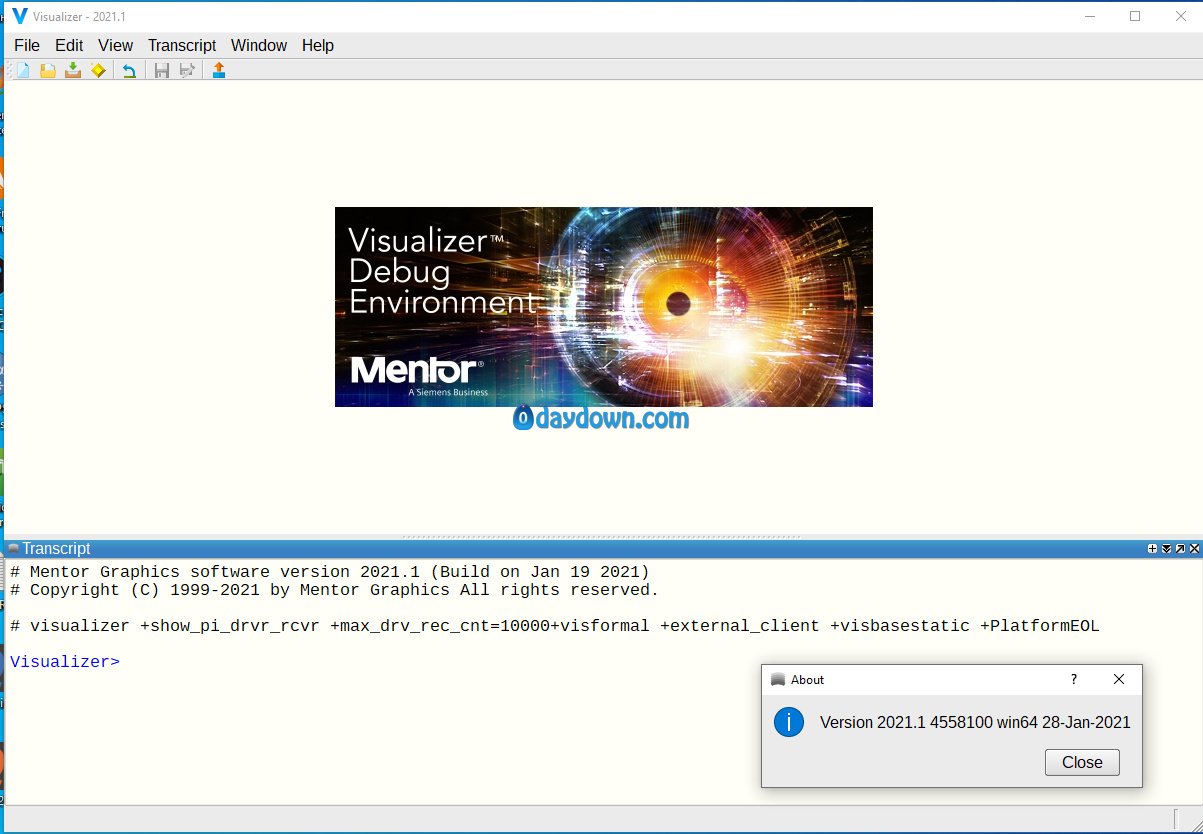Dismiss About dialog with its X button
Viewport: 1203px width, 834px height.
1119,679
